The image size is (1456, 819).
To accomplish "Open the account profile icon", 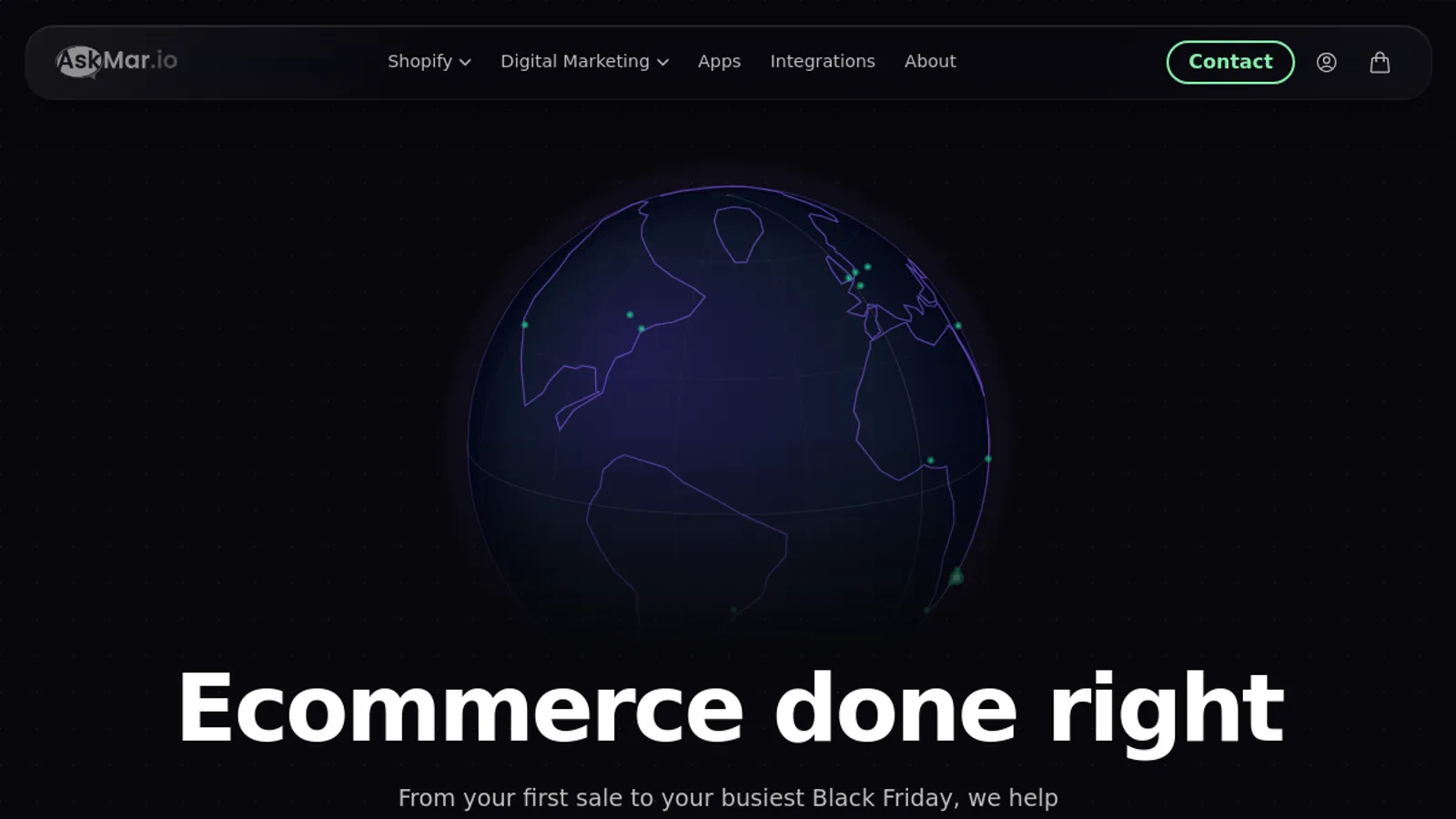I will pyautogui.click(x=1326, y=62).
